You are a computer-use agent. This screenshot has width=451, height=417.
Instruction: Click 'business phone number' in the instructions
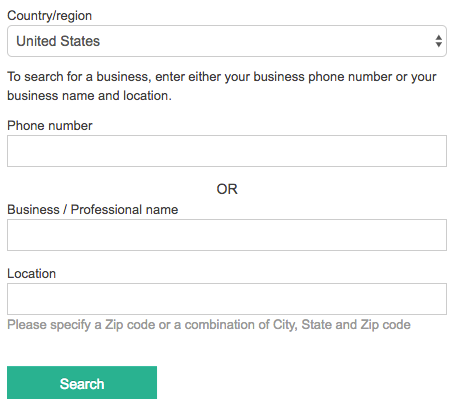(323, 77)
